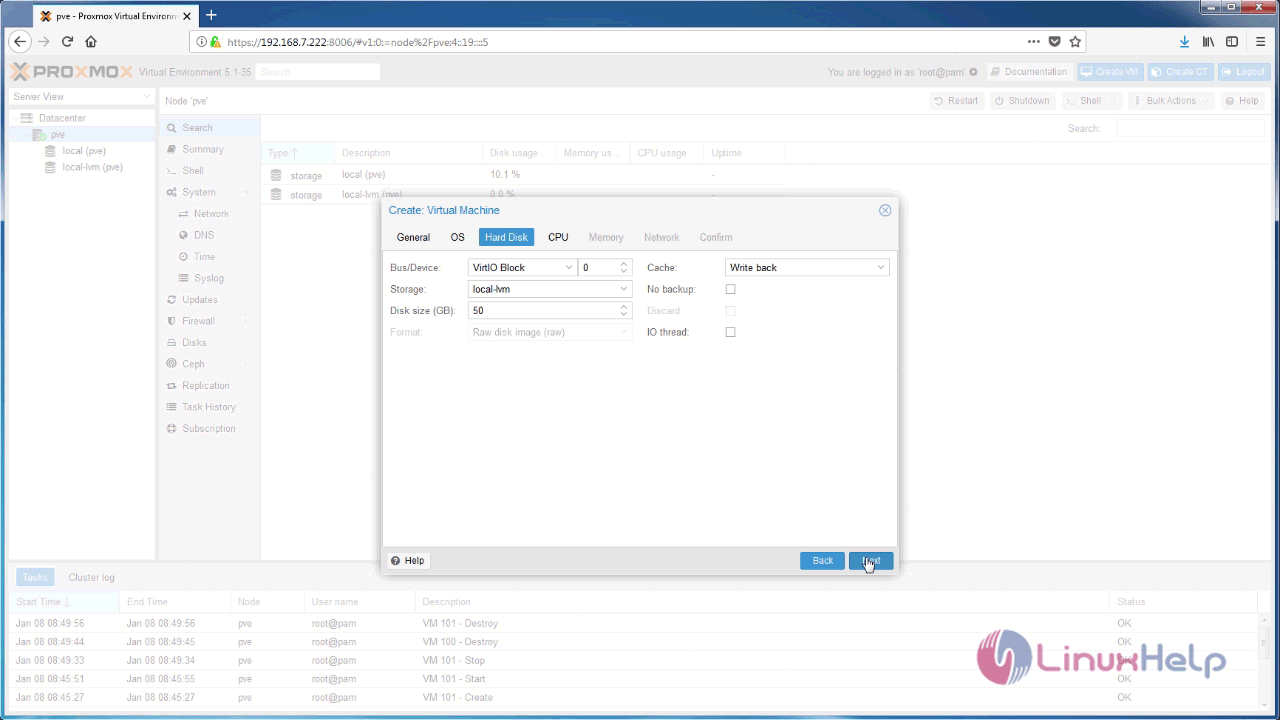Proceed with the Next button
Image resolution: width=1280 pixels, height=720 pixels.
point(871,561)
